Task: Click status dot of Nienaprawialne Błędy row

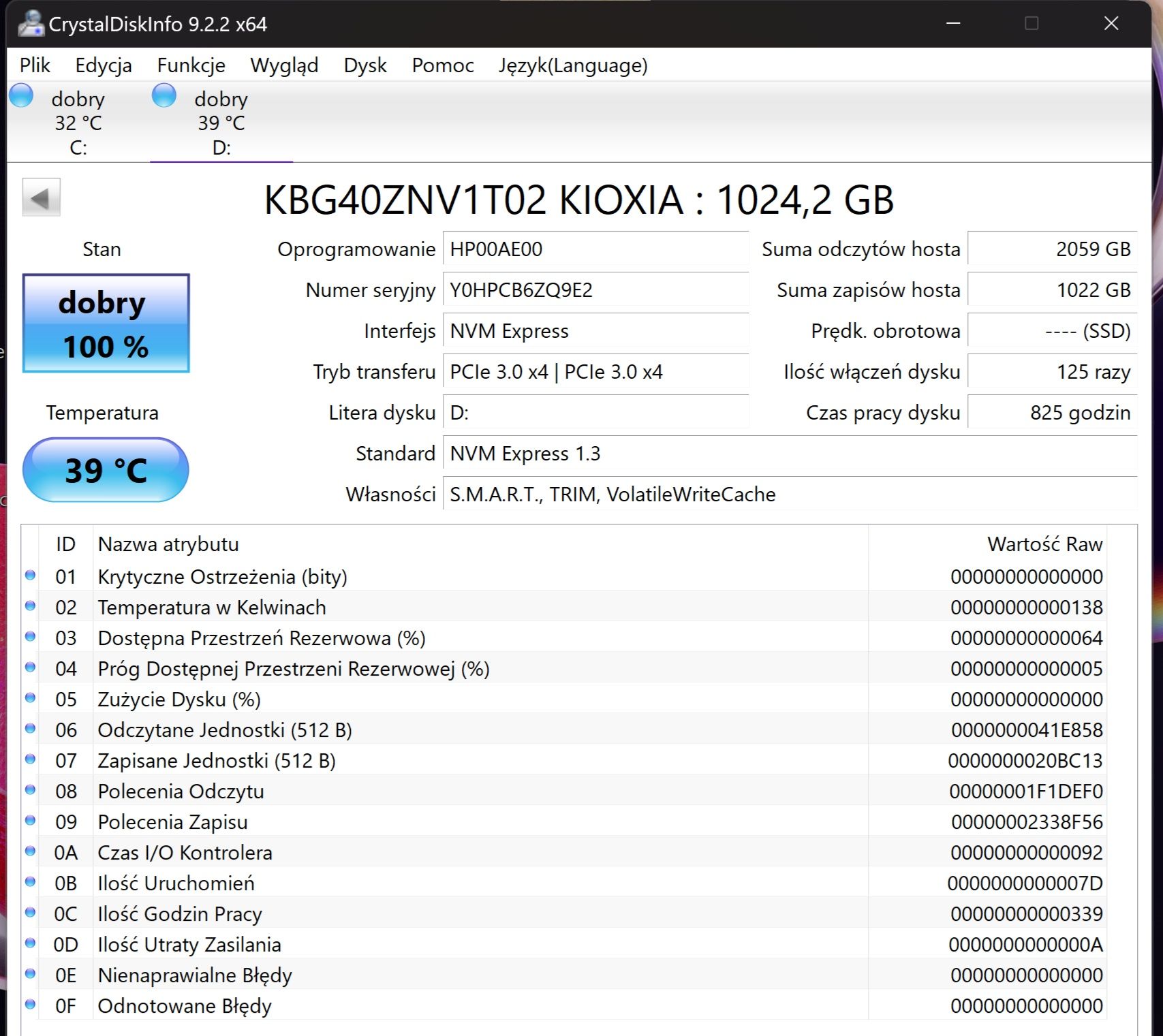Action: click(x=30, y=974)
